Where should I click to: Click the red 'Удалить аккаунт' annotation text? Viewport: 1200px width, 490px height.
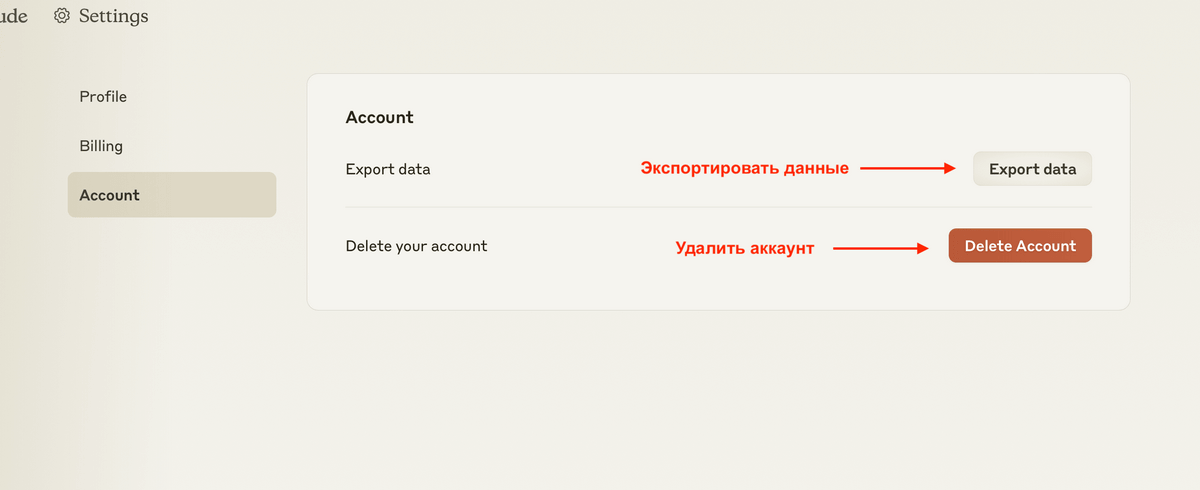(745, 248)
